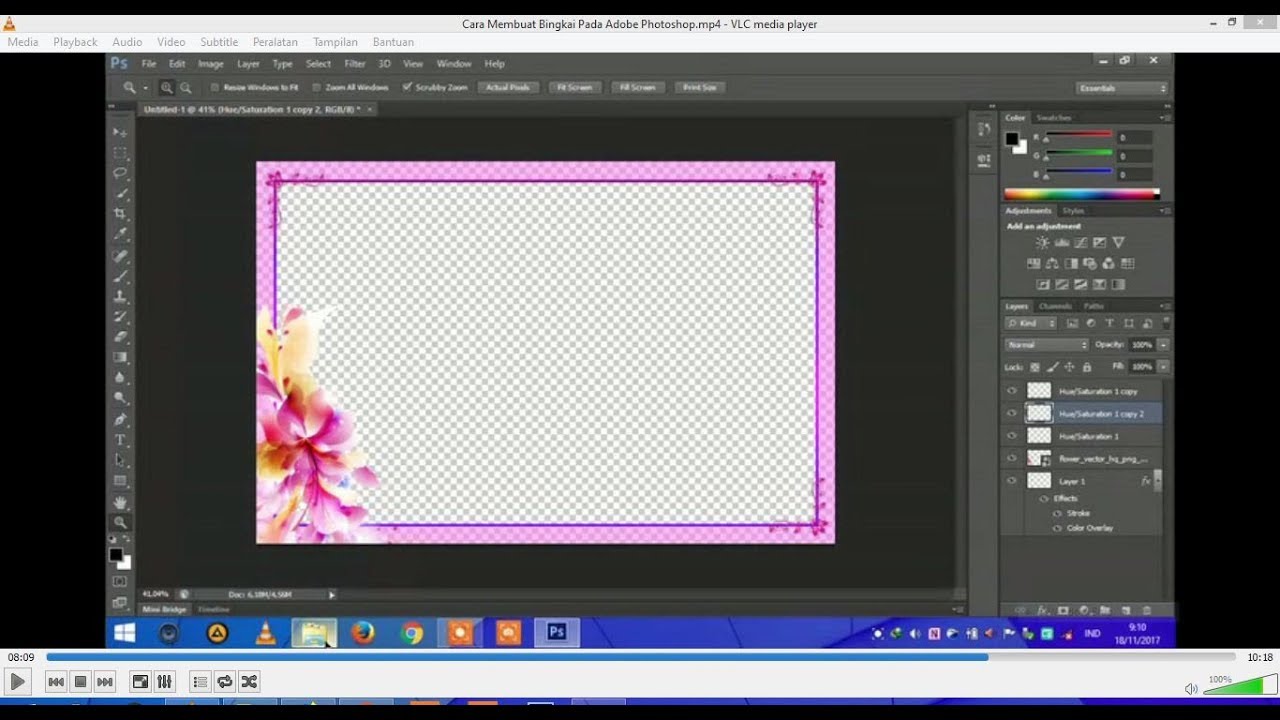Select the Move tool in Photoshop toolbar
This screenshot has width=1280, height=720.
pos(120,132)
